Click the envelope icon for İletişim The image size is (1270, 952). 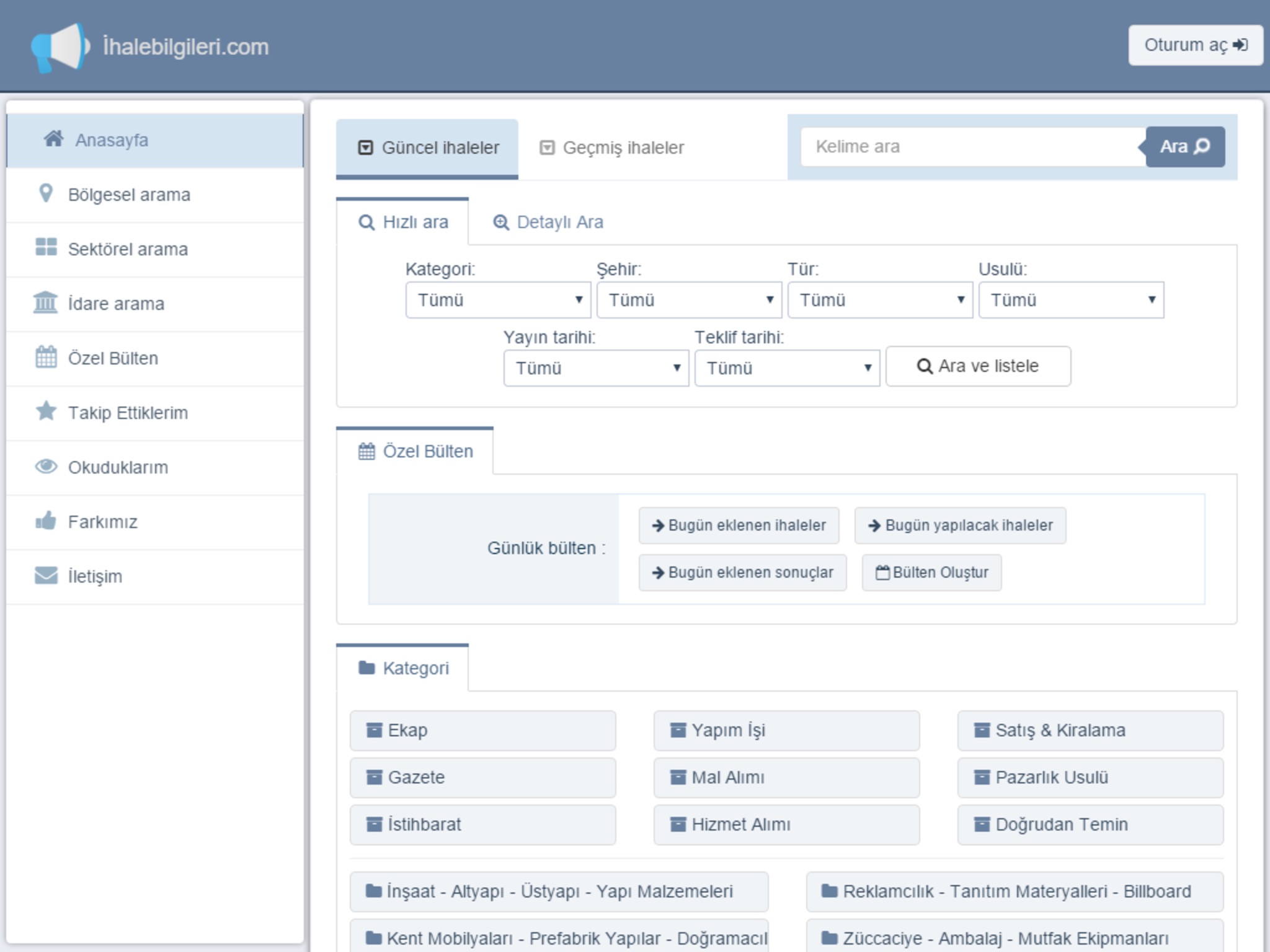point(46,575)
